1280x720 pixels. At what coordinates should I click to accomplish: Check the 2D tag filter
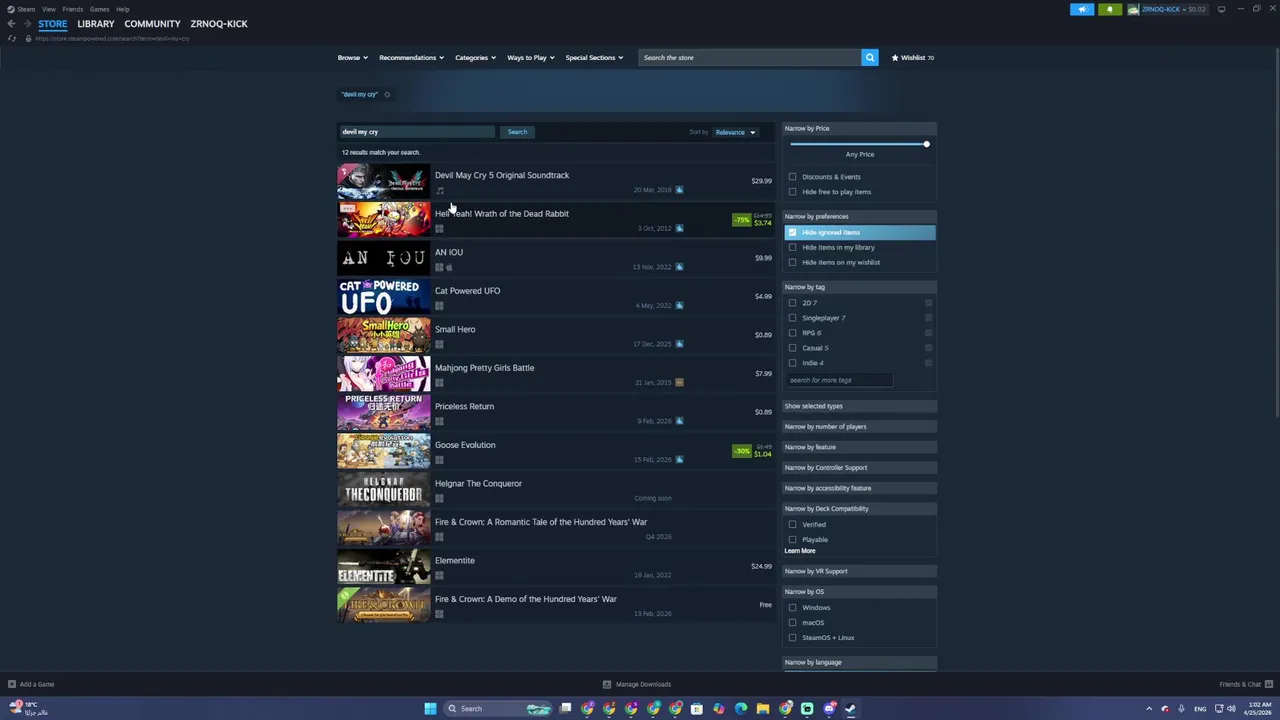click(x=793, y=303)
